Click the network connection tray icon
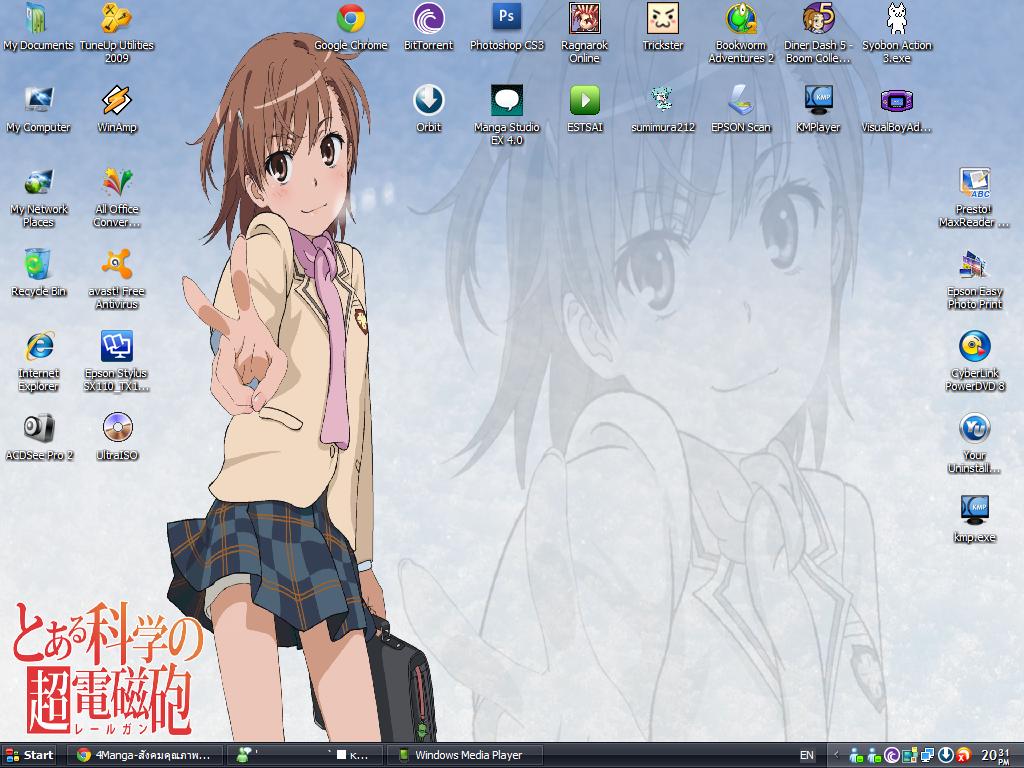The image size is (1024, 768). click(927, 755)
